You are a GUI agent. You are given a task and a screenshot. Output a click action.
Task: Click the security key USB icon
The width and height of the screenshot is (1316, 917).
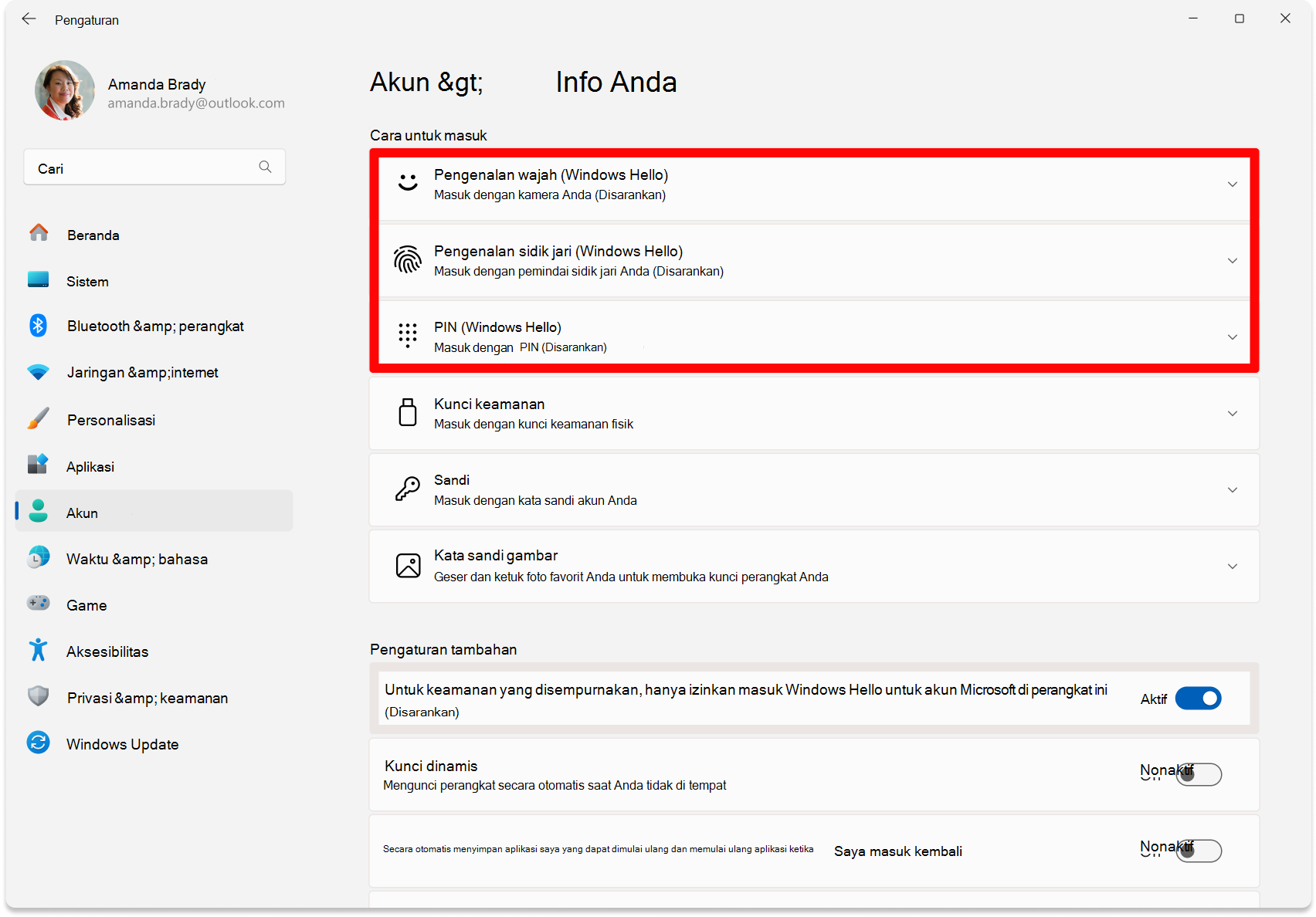click(x=408, y=412)
